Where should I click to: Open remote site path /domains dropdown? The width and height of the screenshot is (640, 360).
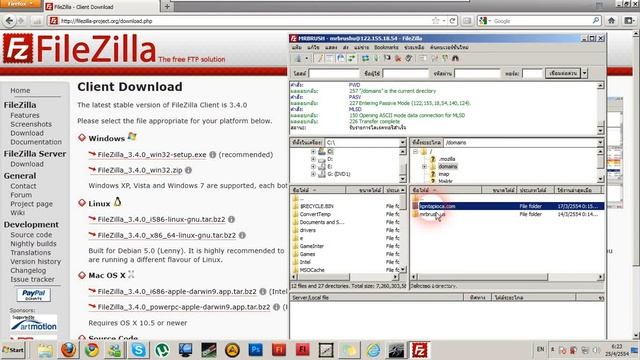pos(600,142)
